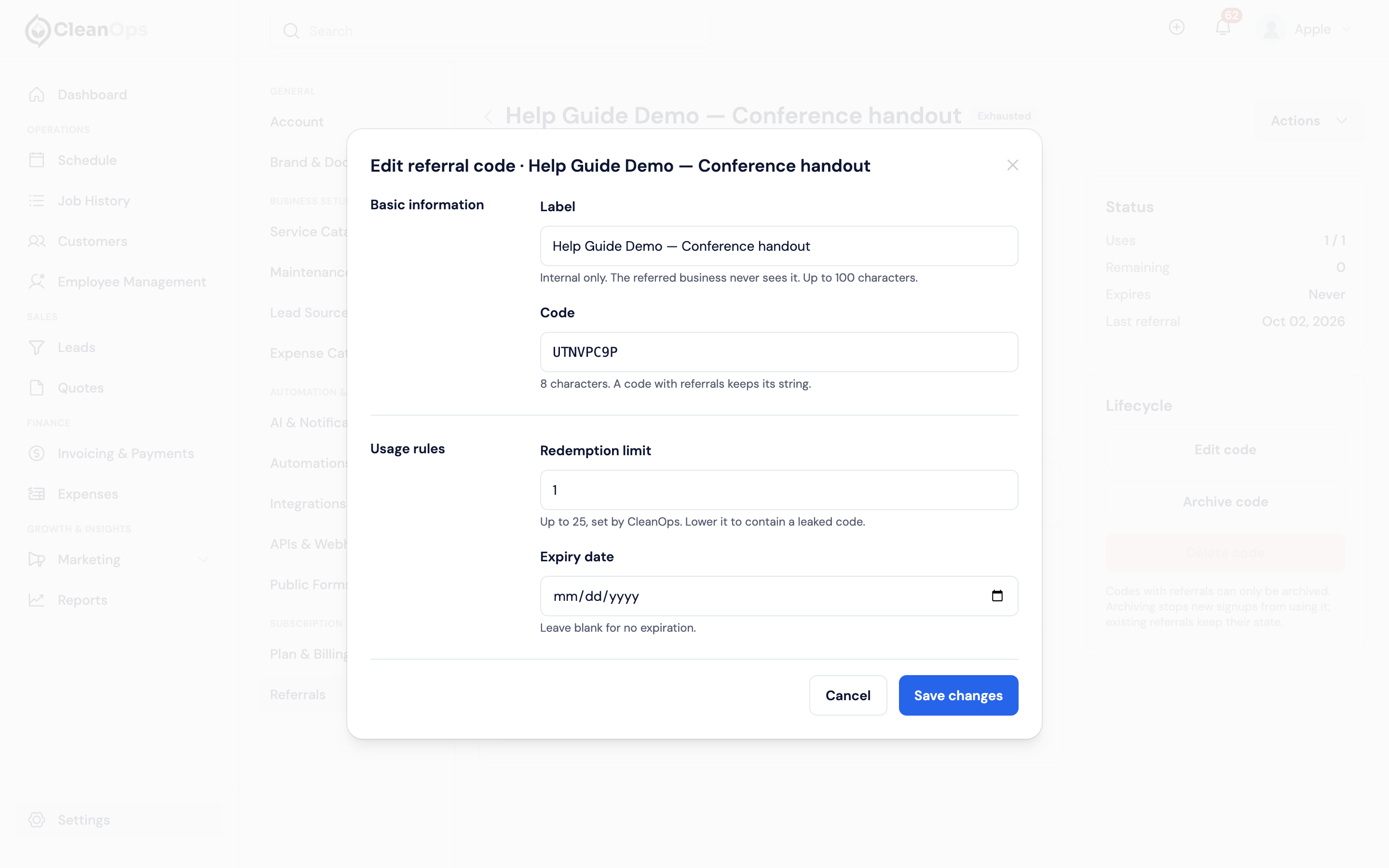Click the Dashboard home icon
This screenshot has height=868, width=1389.
(37, 95)
